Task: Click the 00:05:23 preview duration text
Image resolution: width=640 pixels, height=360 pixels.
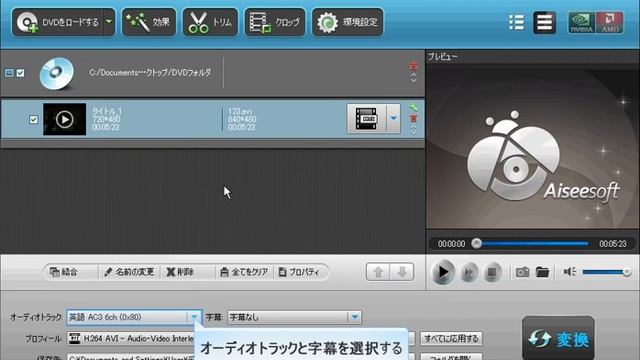Action: tap(612, 244)
